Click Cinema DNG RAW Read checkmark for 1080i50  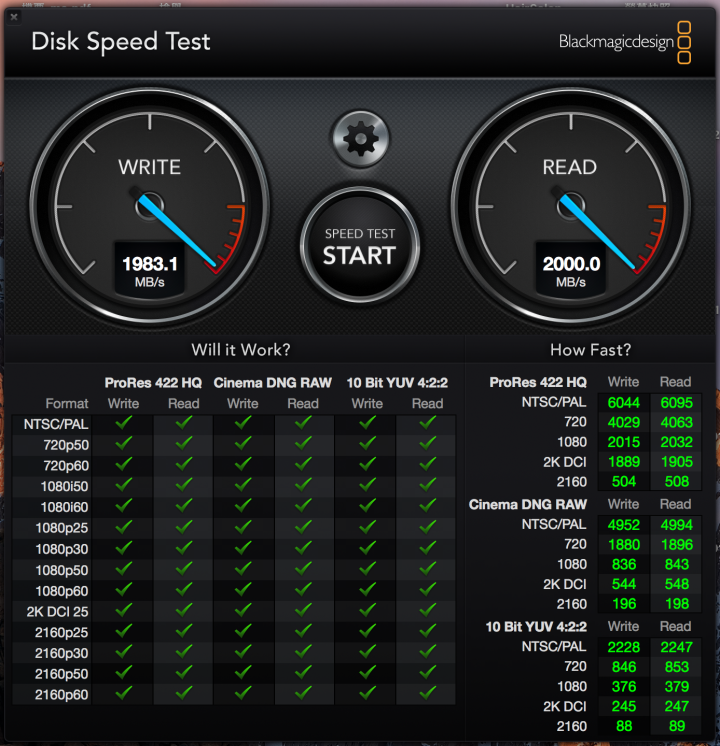point(303,485)
